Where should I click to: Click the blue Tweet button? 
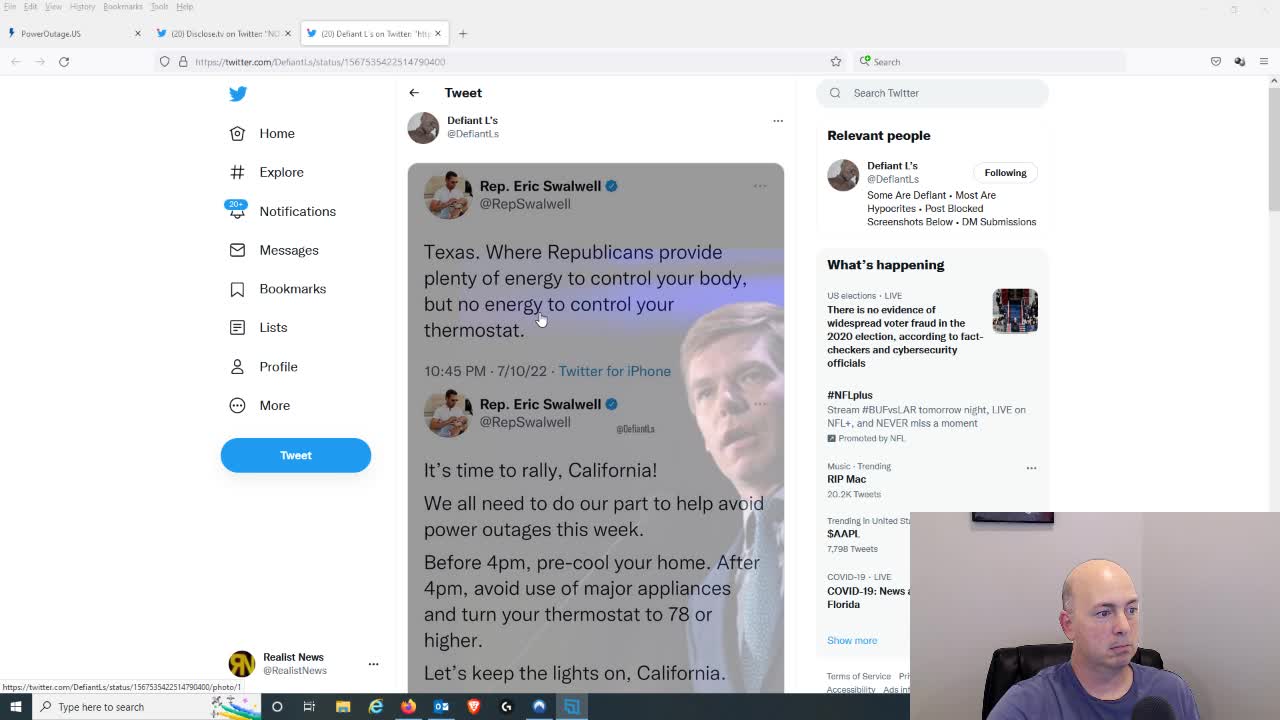296,455
